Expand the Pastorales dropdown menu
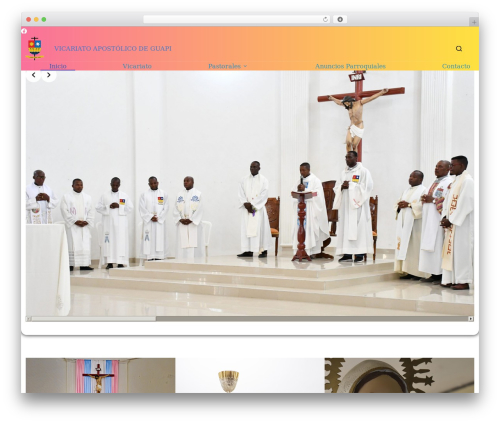The width and height of the screenshot is (500, 423). click(228, 66)
